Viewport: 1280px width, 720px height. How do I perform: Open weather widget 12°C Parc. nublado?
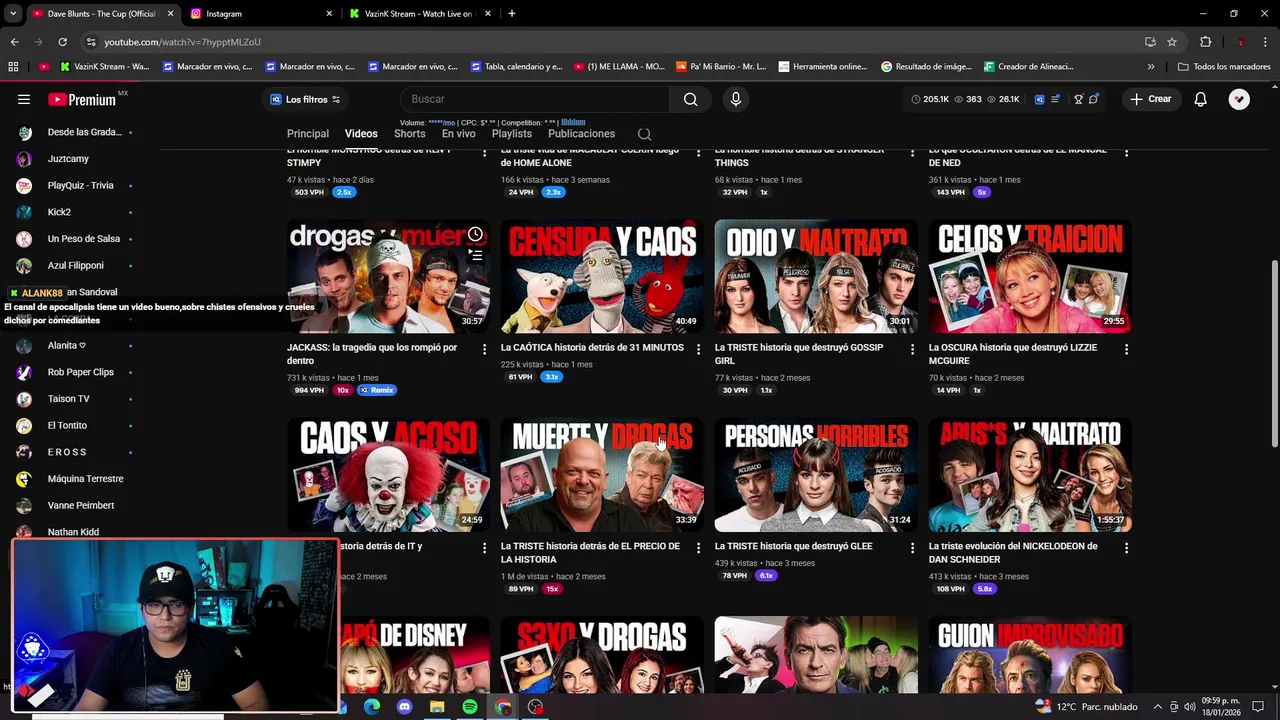[1087, 707]
